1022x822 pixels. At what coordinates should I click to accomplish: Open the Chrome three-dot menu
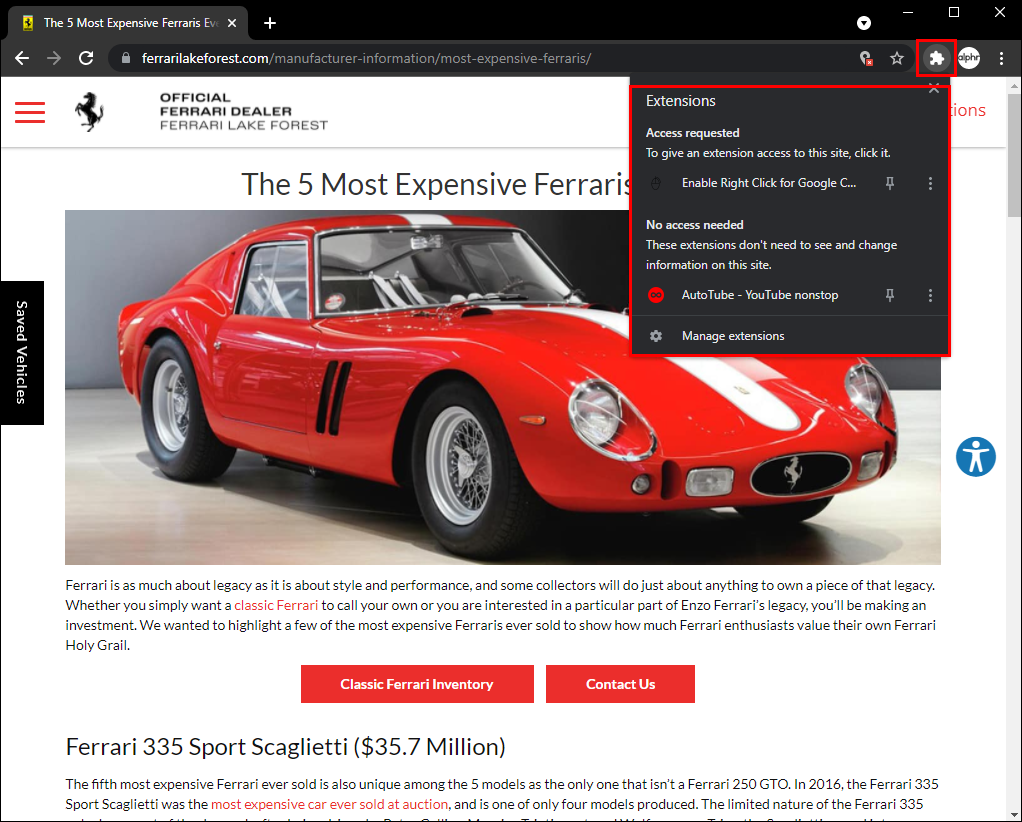[x=1001, y=58]
